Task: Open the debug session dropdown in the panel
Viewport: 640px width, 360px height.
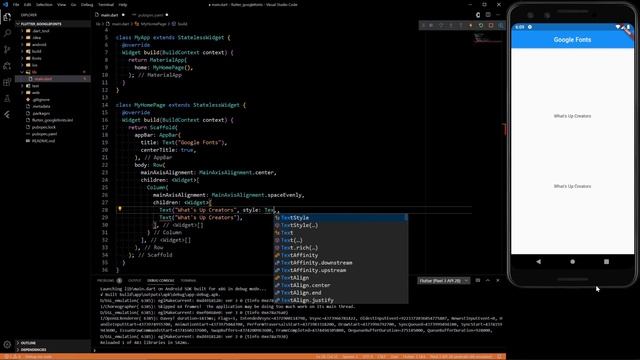Action: [x=443, y=281]
